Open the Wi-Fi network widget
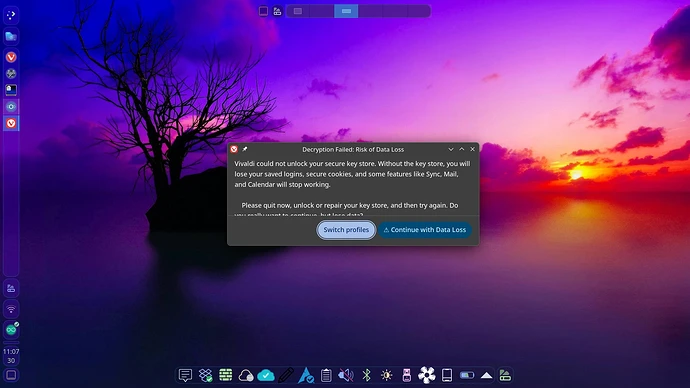The width and height of the screenshot is (690, 388). (x=11, y=309)
